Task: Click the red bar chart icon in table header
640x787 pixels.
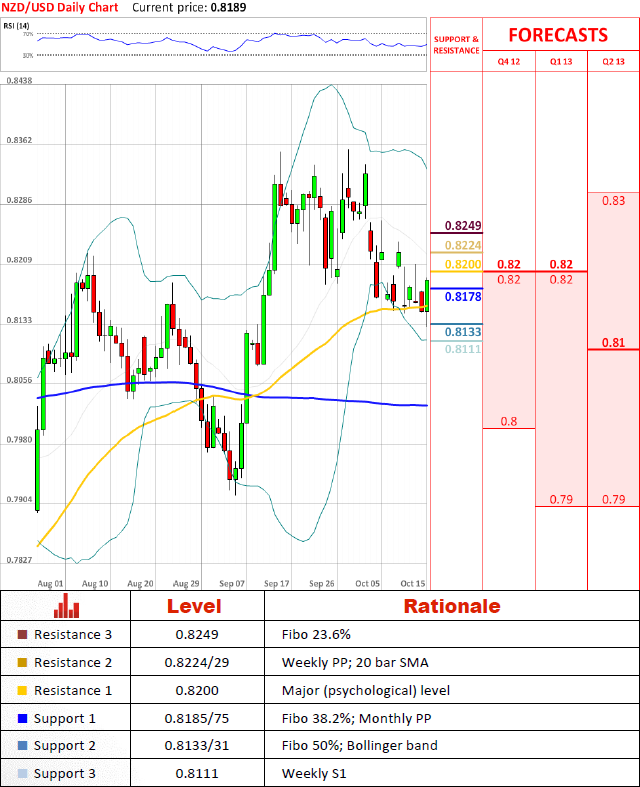Action: click(68, 606)
